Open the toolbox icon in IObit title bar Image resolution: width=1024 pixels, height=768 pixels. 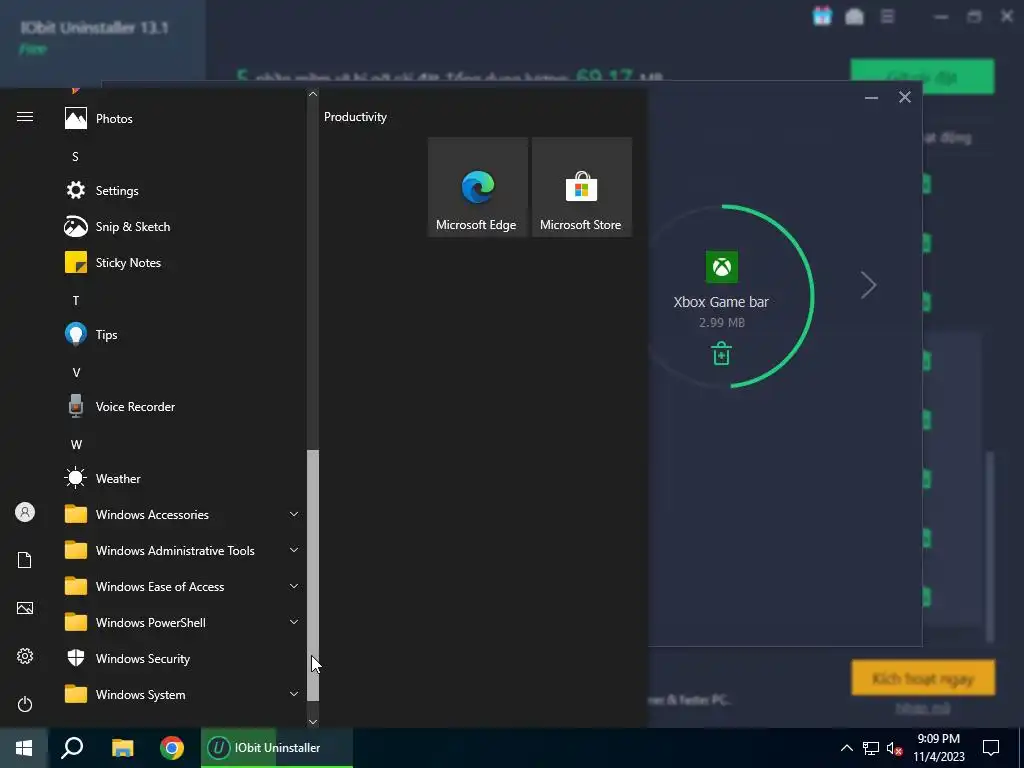[x=854, y=16]
